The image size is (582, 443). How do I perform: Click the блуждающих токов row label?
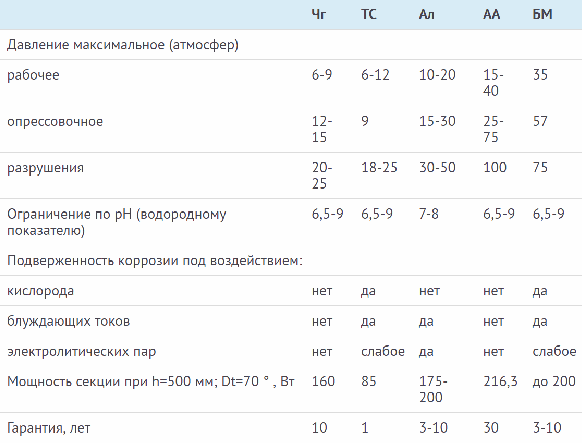(69, 321)
